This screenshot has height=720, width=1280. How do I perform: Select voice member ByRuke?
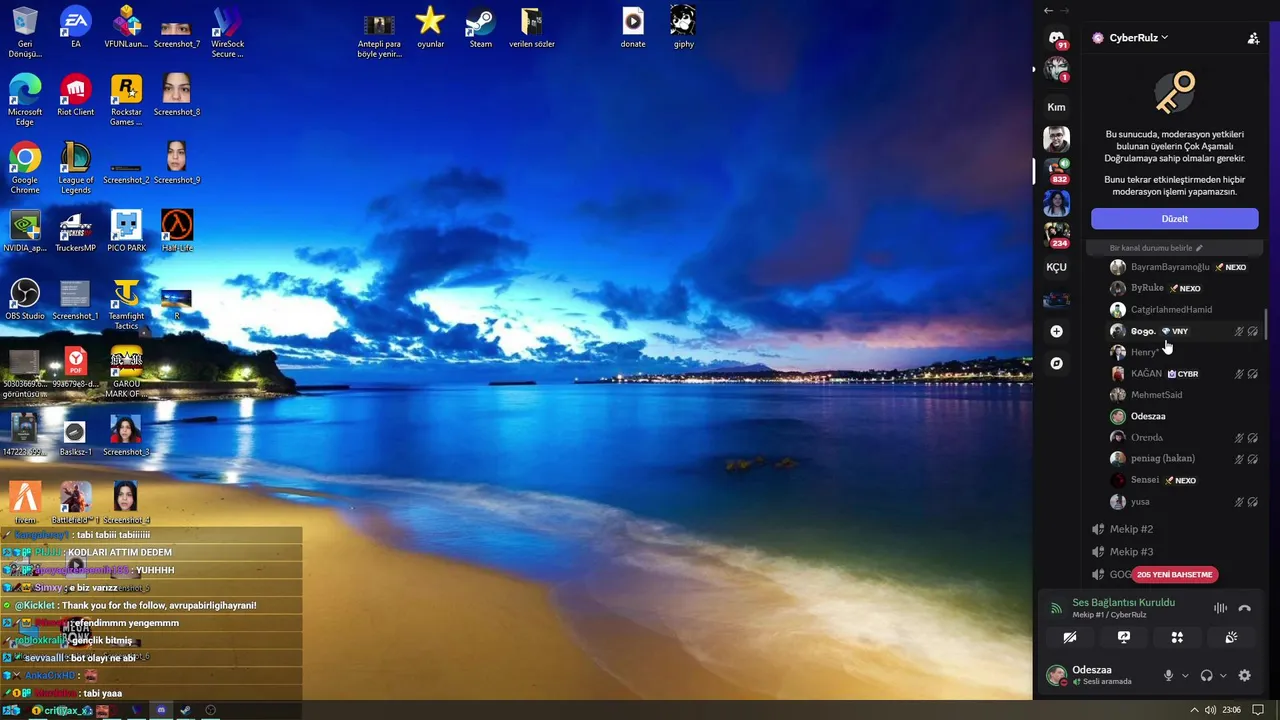[x=1185, y=288]
